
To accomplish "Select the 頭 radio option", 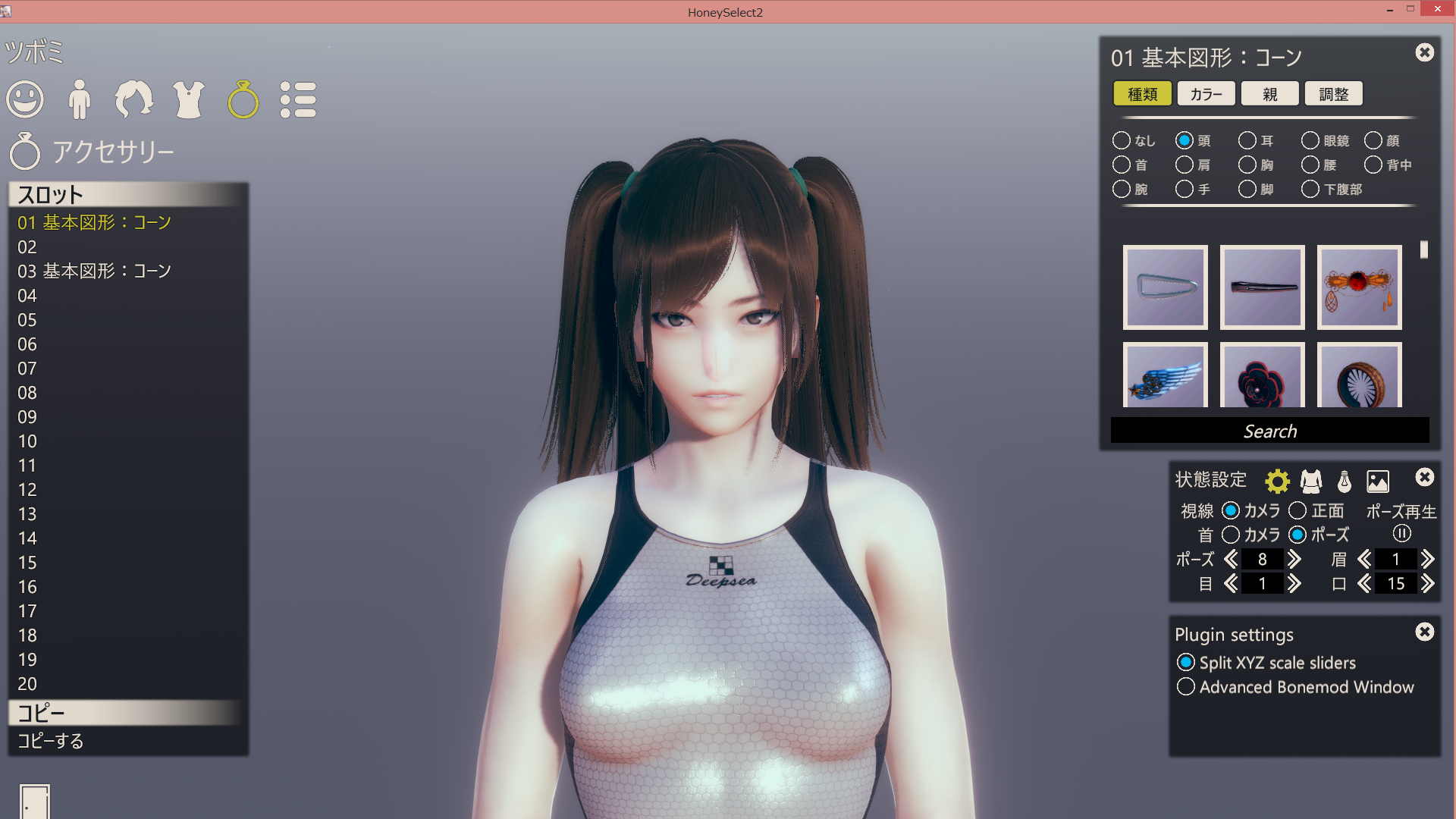I will 1185,140.
